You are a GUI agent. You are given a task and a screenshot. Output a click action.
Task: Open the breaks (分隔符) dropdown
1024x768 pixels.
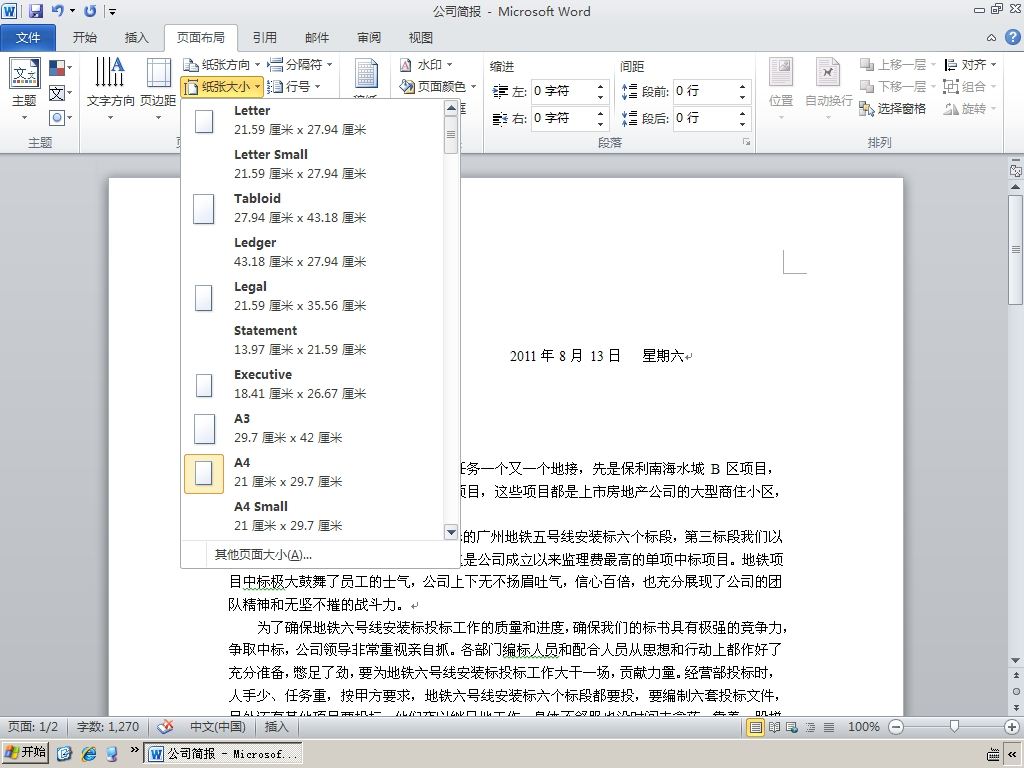coord(300,65)
